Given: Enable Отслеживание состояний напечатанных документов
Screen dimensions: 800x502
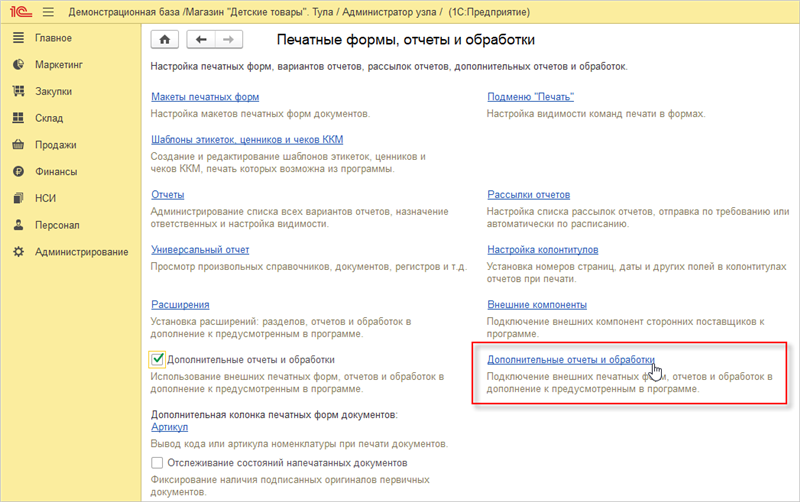Looking at the screenshot, I should click(157, 463).
